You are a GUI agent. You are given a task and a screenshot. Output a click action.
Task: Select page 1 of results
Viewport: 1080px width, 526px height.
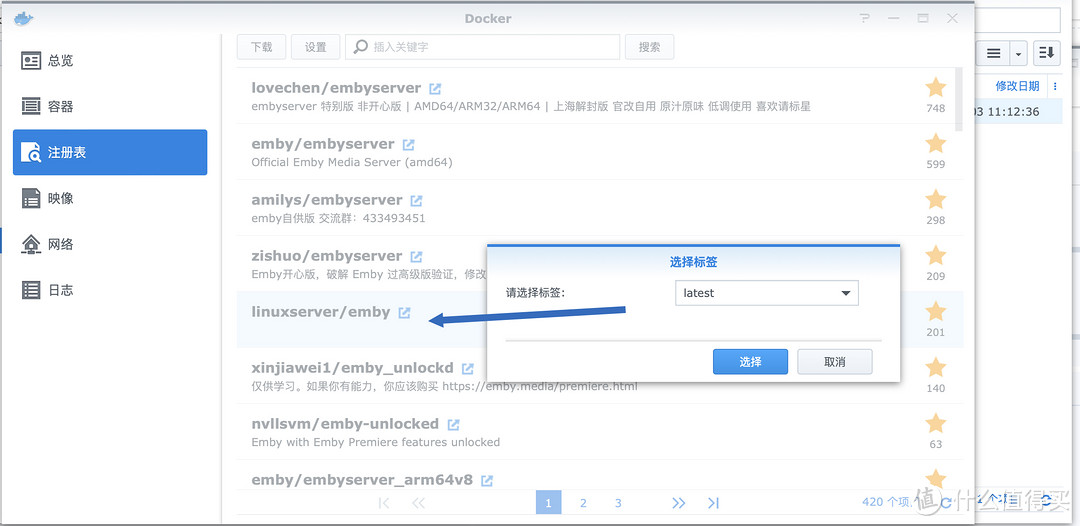point(548,503)
